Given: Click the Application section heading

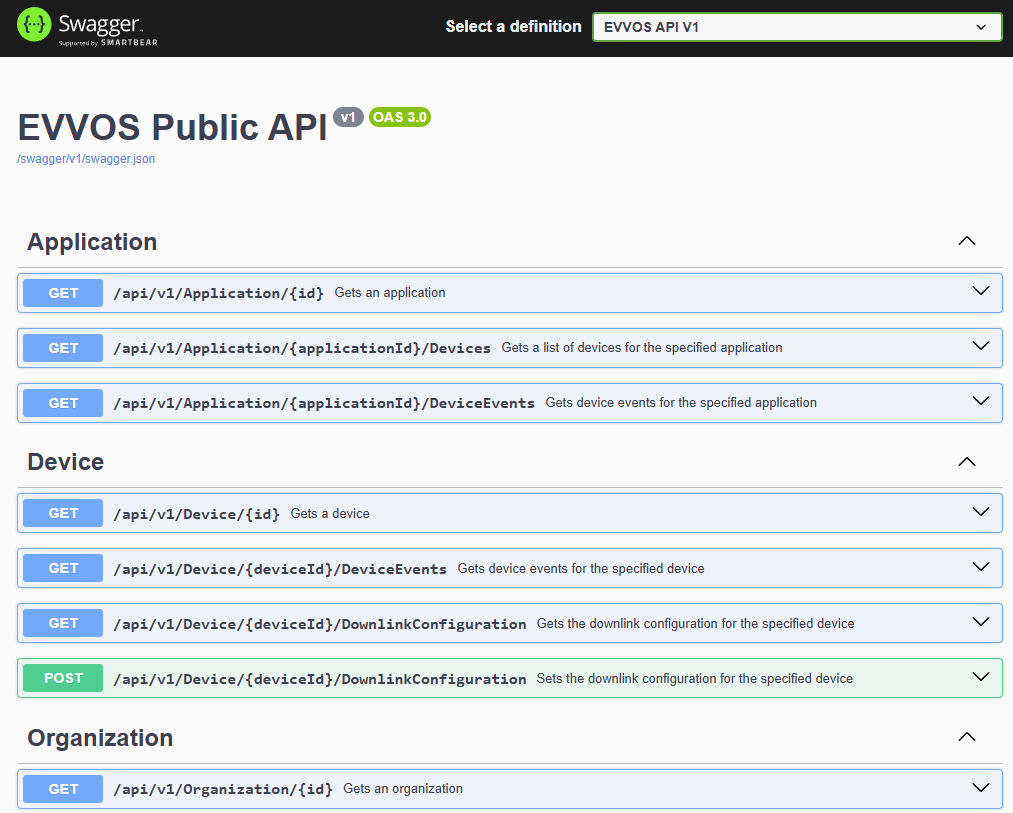Looking at the screenshot, I should pyautogui.click(x=92, y=242).
